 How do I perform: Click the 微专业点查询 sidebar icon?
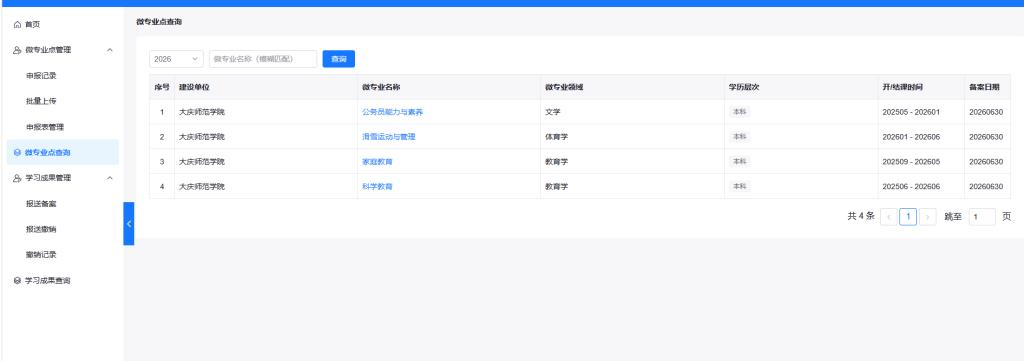[x=17, y=153]
